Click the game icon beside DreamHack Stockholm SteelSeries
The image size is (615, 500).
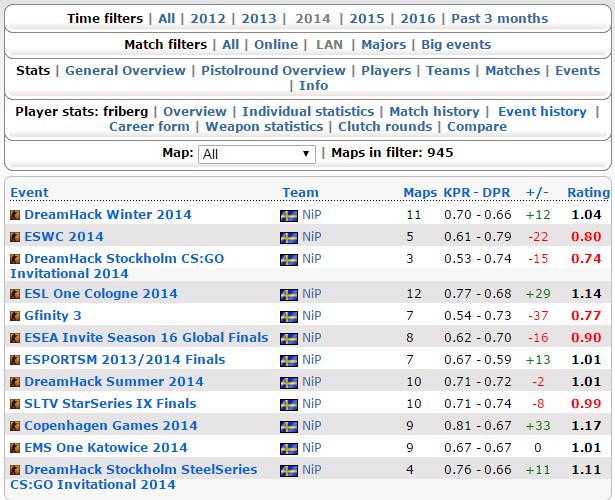click(x=15, y=469)
